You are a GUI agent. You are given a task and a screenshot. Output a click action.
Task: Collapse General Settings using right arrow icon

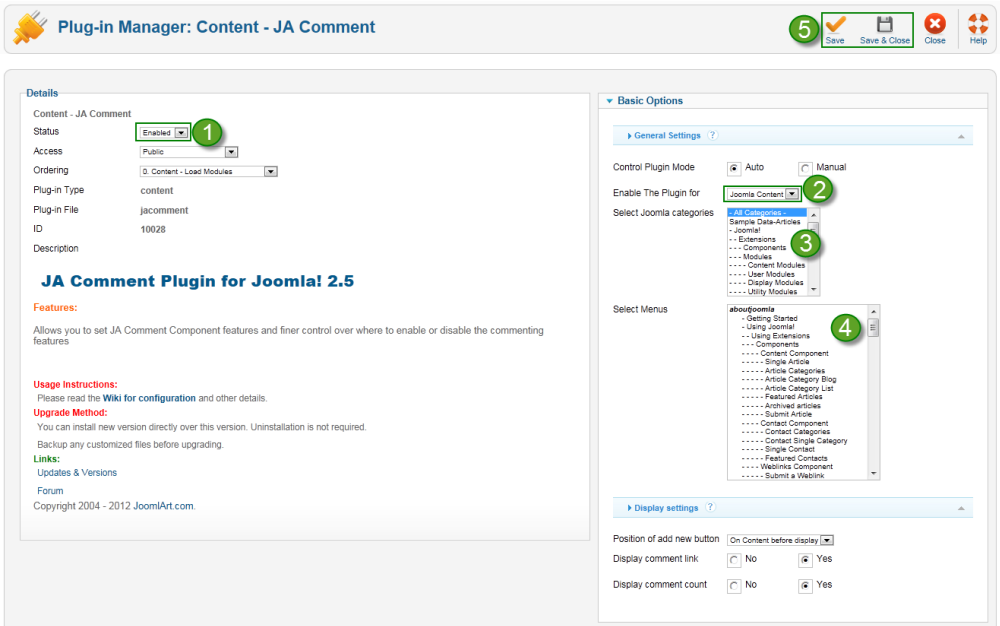tap(629, 136)
